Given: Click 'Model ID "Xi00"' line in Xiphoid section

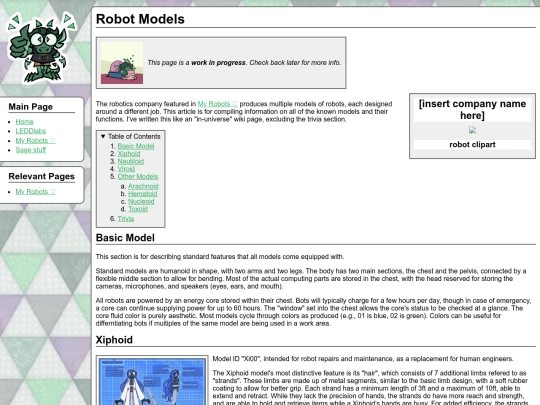Looking at the screenshot, I should pos(363,359).
